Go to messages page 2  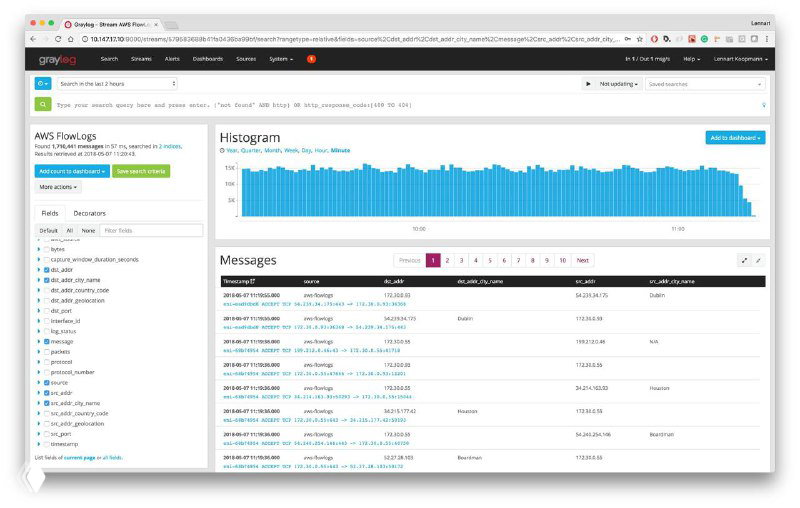point(447,261)
